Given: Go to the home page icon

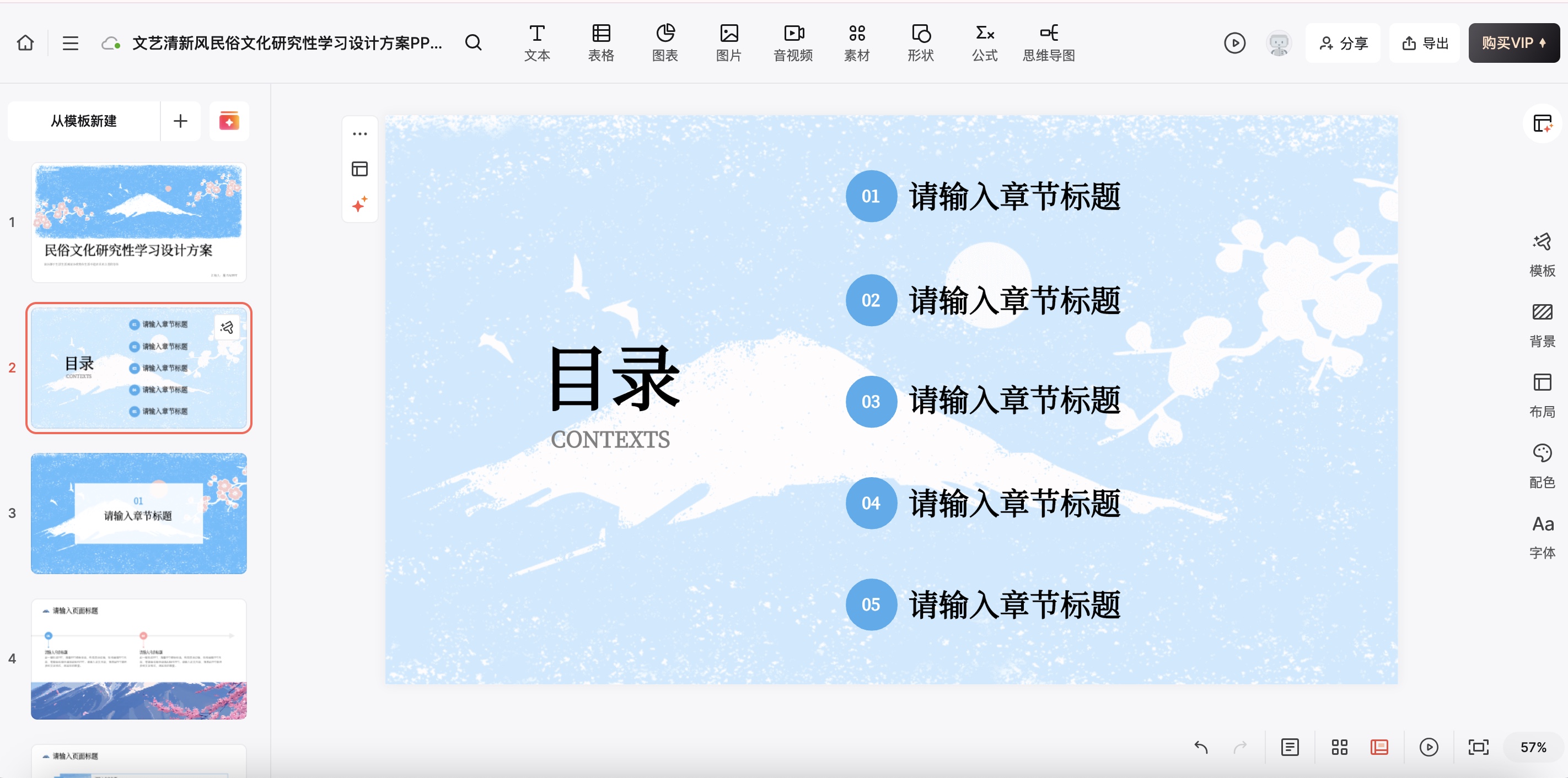Looking at the screenshot, I should [x=25, y=42].
